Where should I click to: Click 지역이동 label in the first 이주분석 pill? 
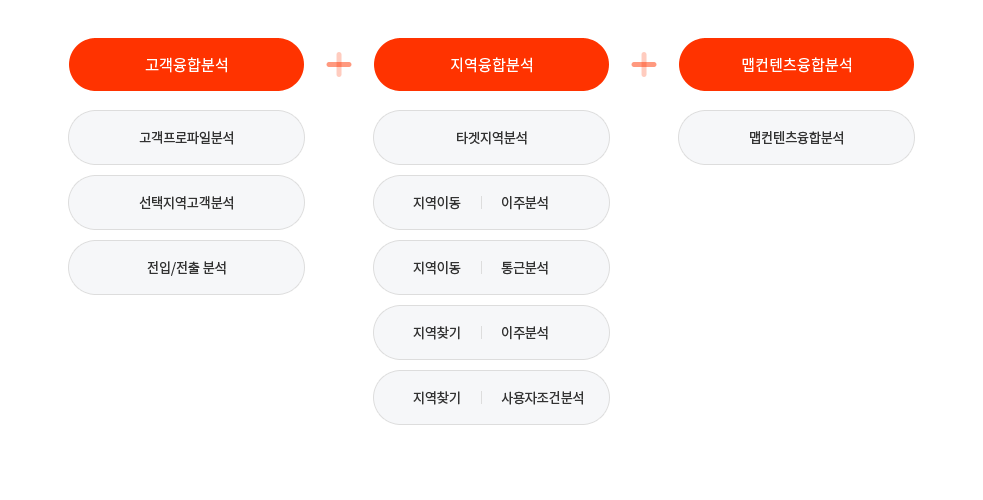pyautogui.click(x=436, y=203)
